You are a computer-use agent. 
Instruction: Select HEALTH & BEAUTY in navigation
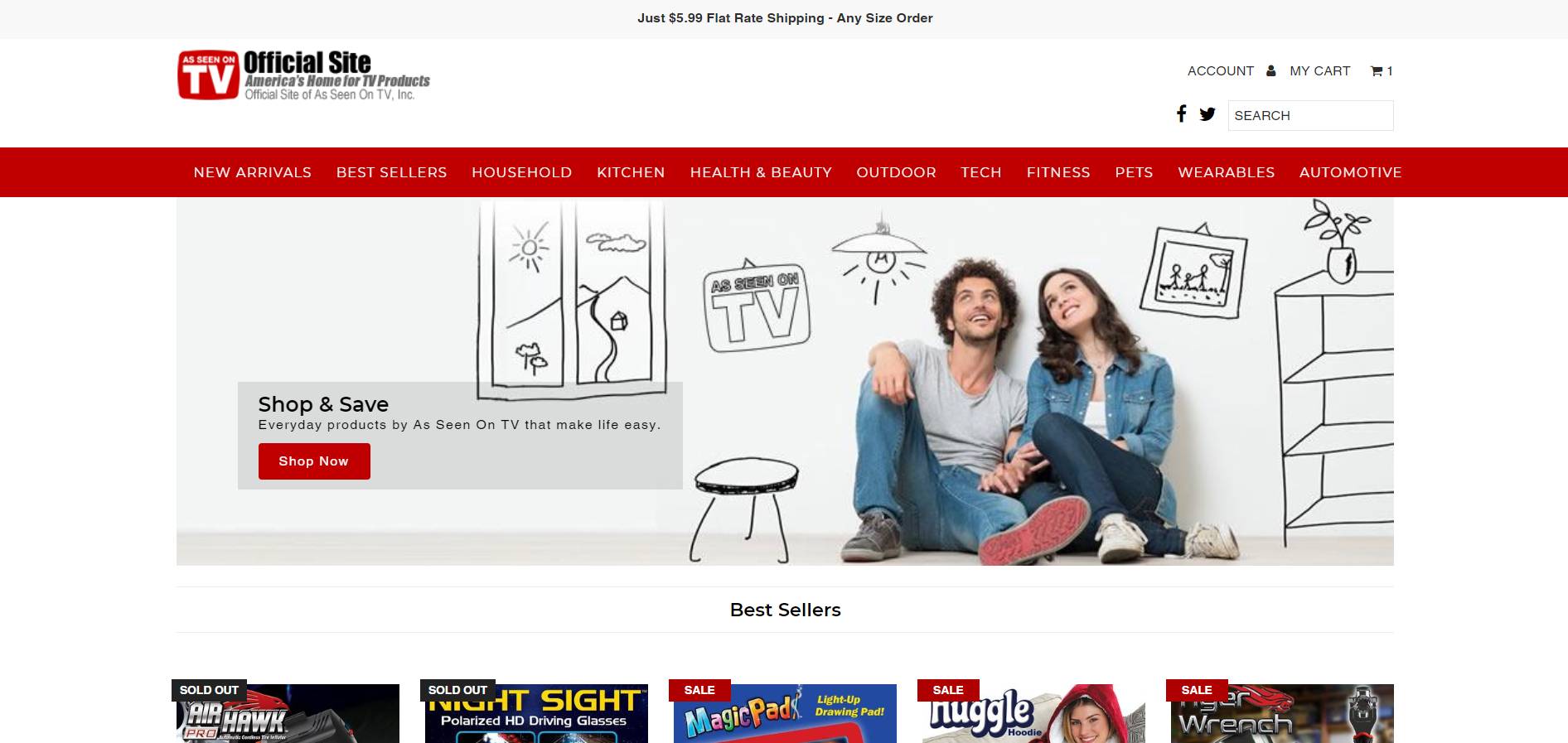point(761,172)
